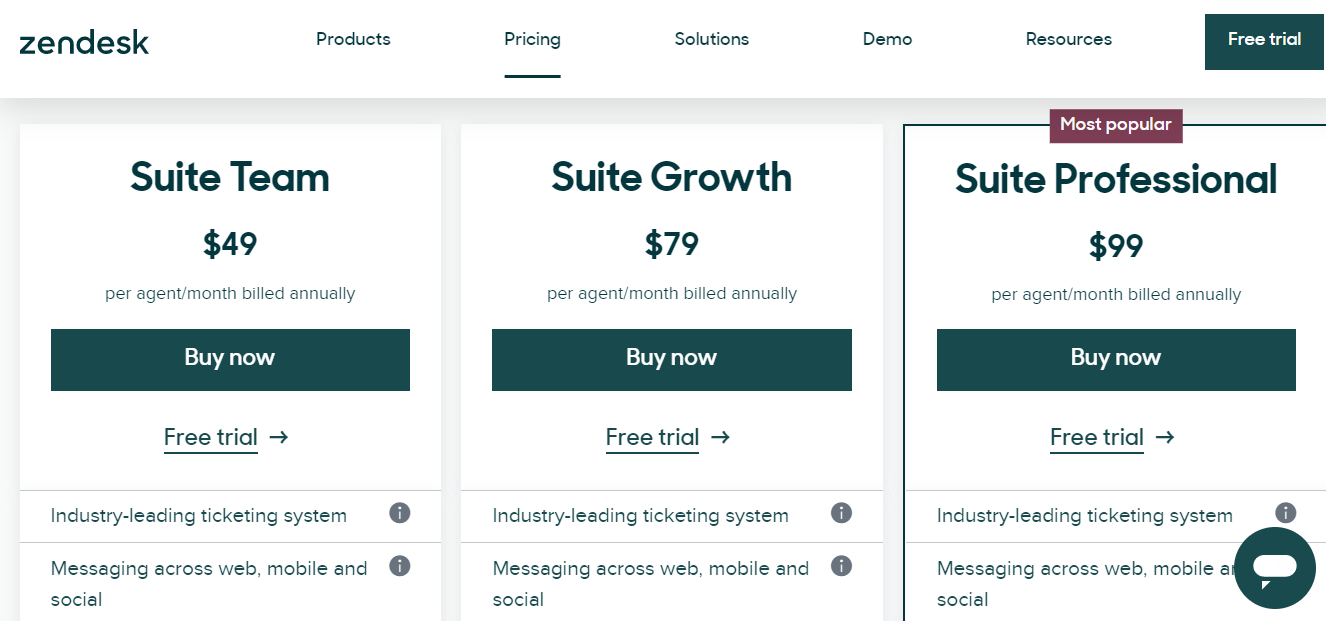Open the Solutions menu
The height and width of the screenshot is (621, 1326).
click(711, 40)
